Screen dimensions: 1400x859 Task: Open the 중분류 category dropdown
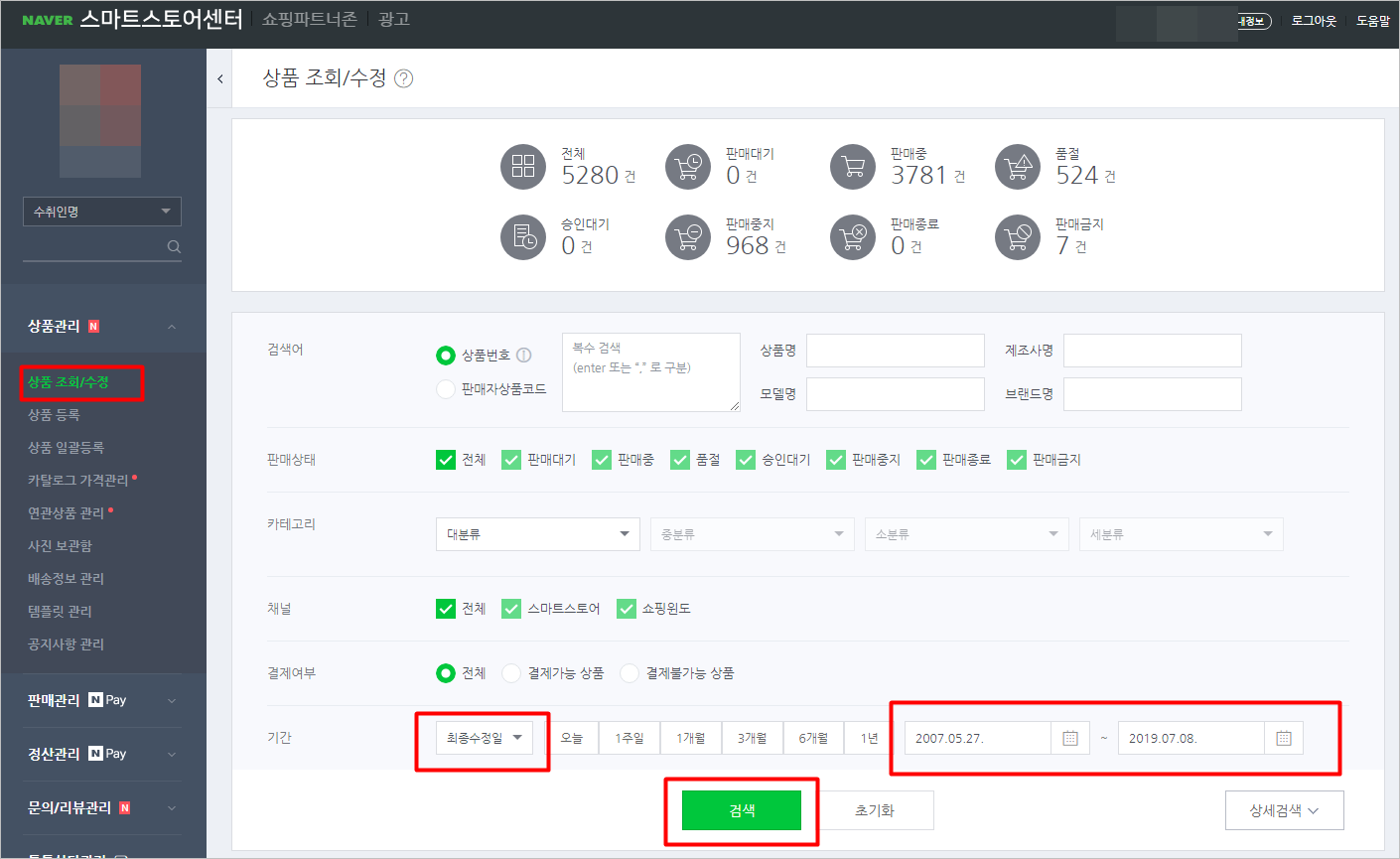753,534
